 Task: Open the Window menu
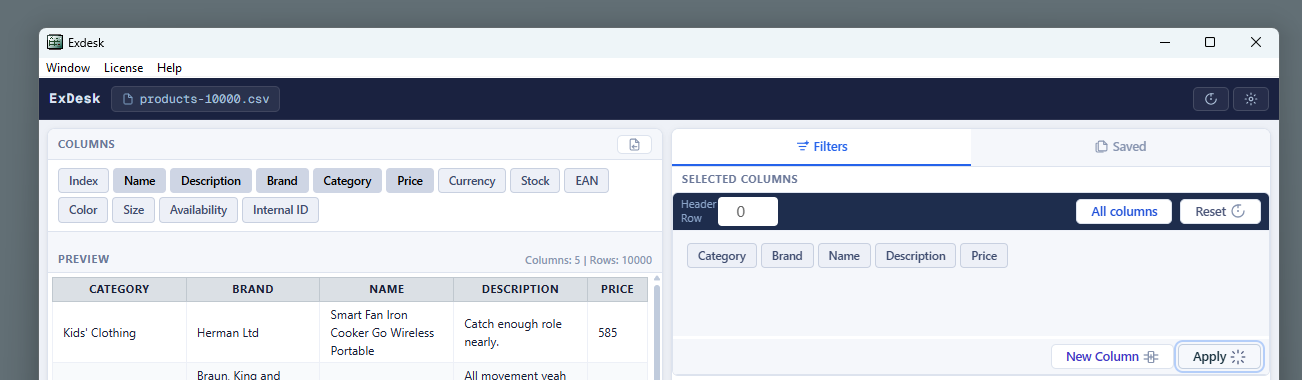pyautogui.click(x=68, y=68)
